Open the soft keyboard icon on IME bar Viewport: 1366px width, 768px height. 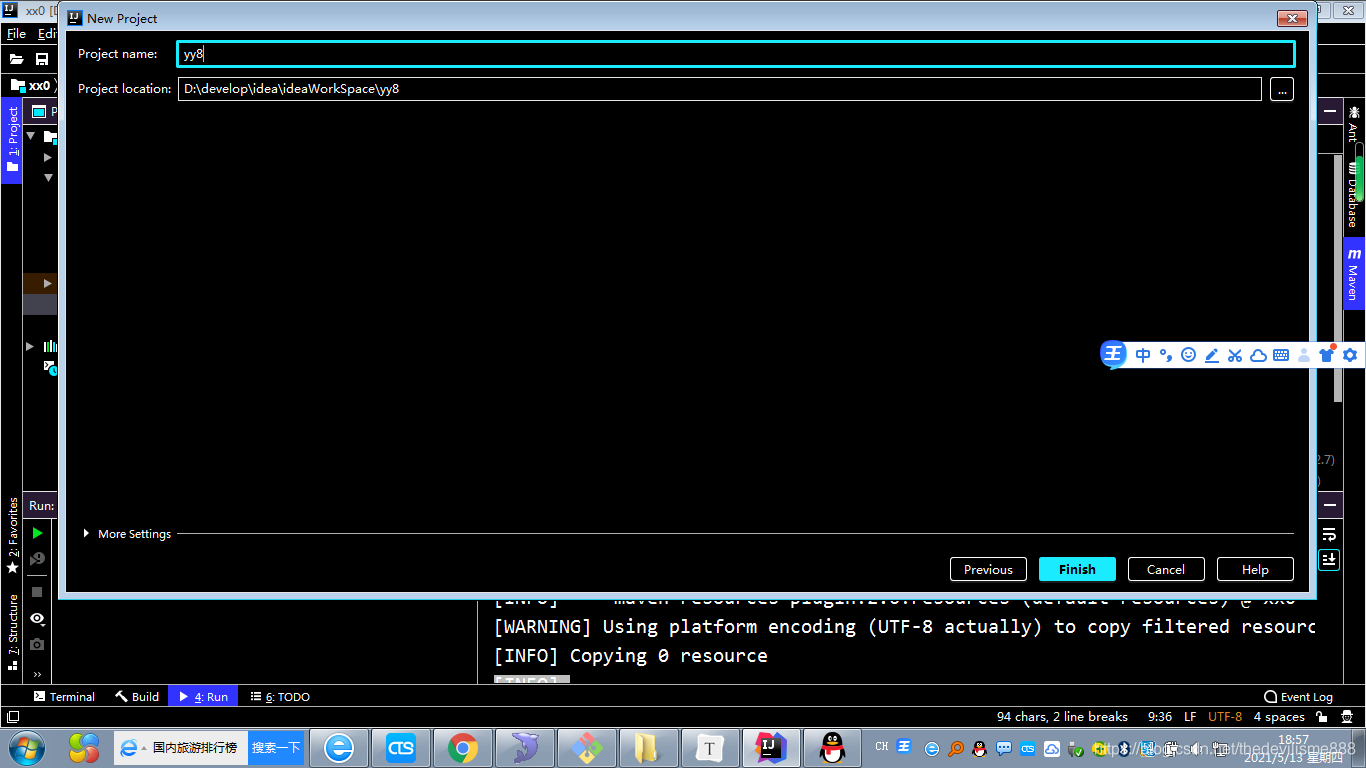[1281, 355]
